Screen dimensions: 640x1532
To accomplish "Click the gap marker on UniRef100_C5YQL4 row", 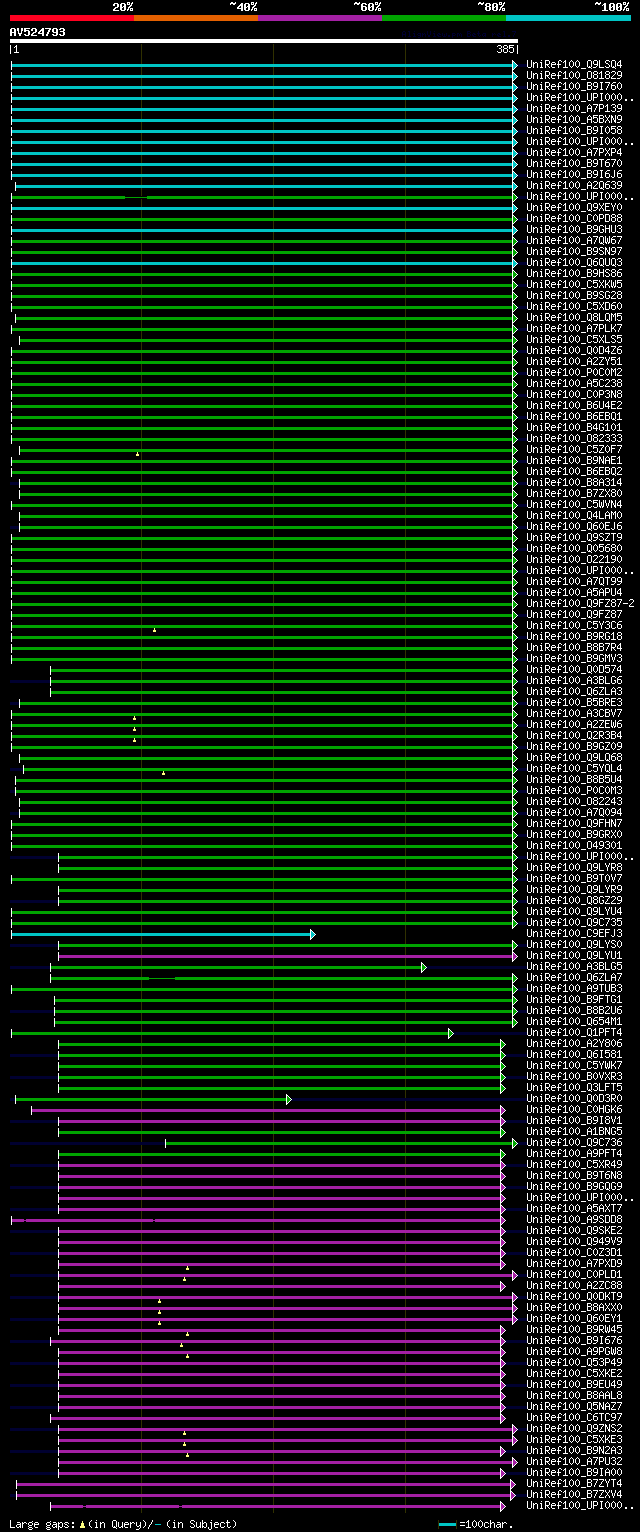I will (x=164, y=773).
